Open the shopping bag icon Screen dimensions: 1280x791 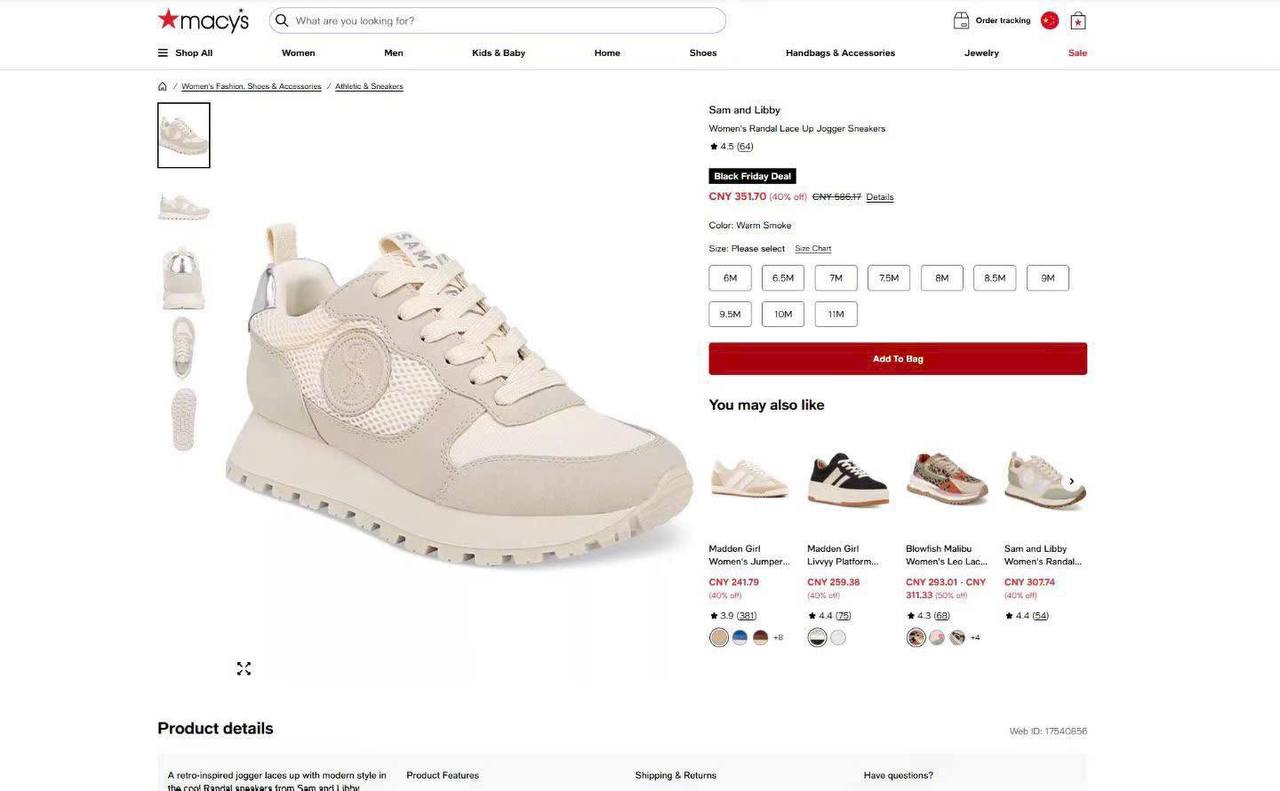[x=1078, y=21]
